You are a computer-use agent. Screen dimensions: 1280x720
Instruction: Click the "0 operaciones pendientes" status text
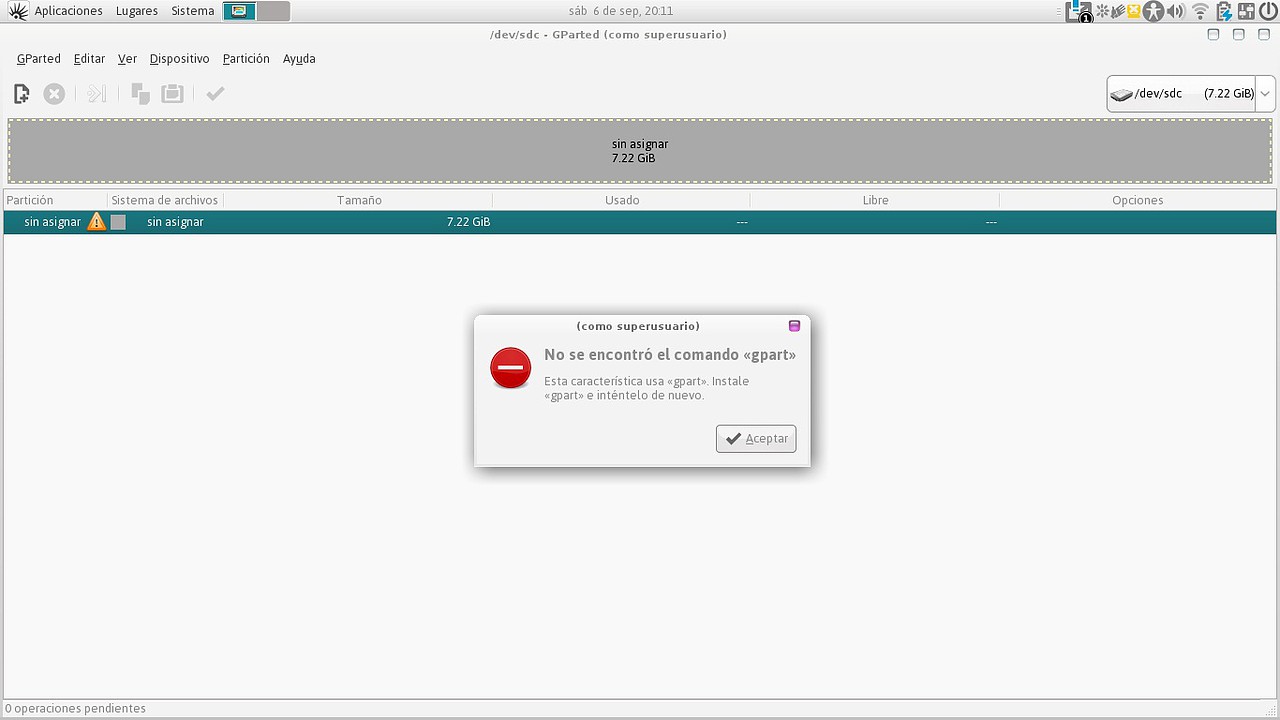click(75, 708)
